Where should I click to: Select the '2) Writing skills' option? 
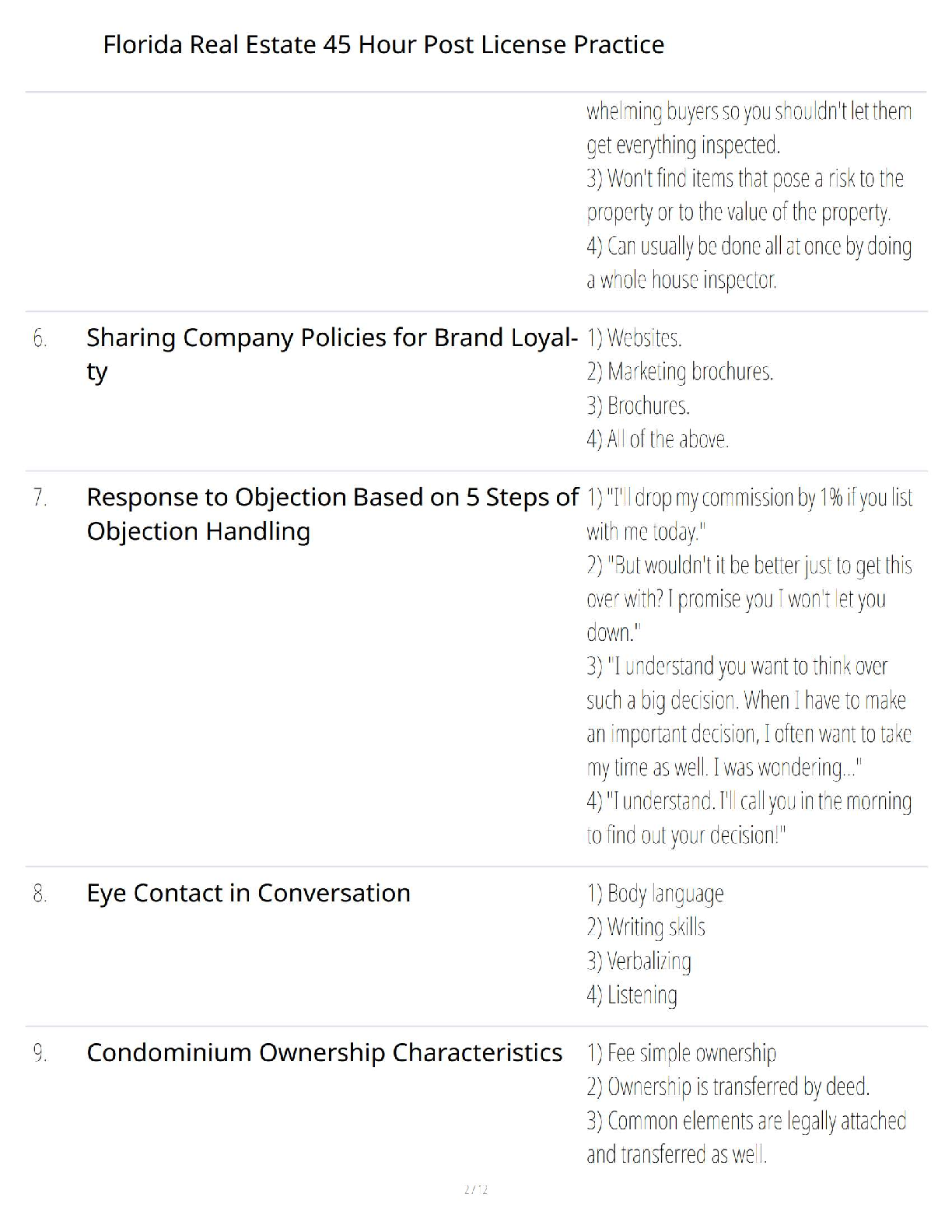pyautogui.click(x=646, y=927)
